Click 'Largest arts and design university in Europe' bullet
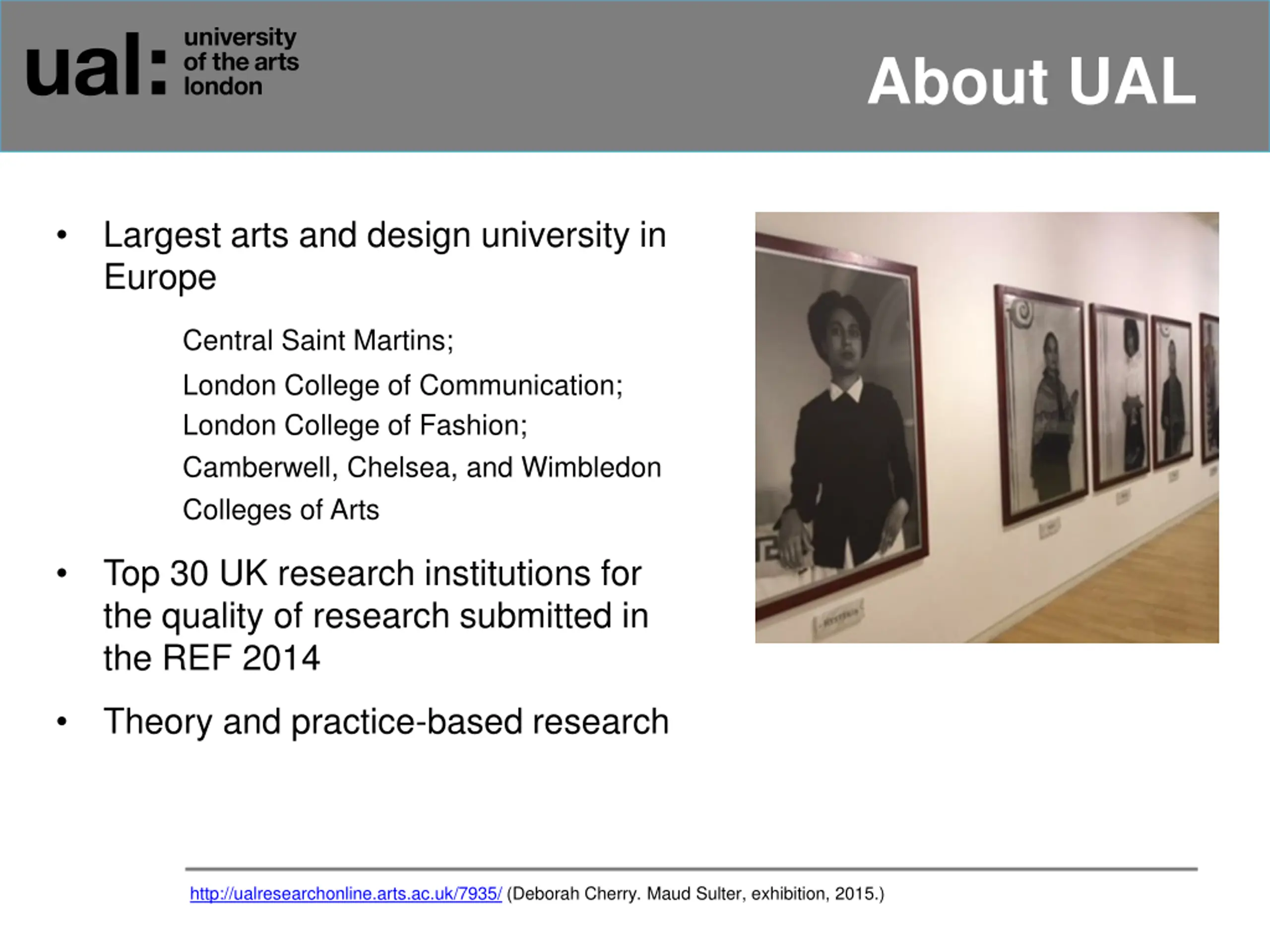Screen dimensions: 1270x952 (x=384, y=256)
